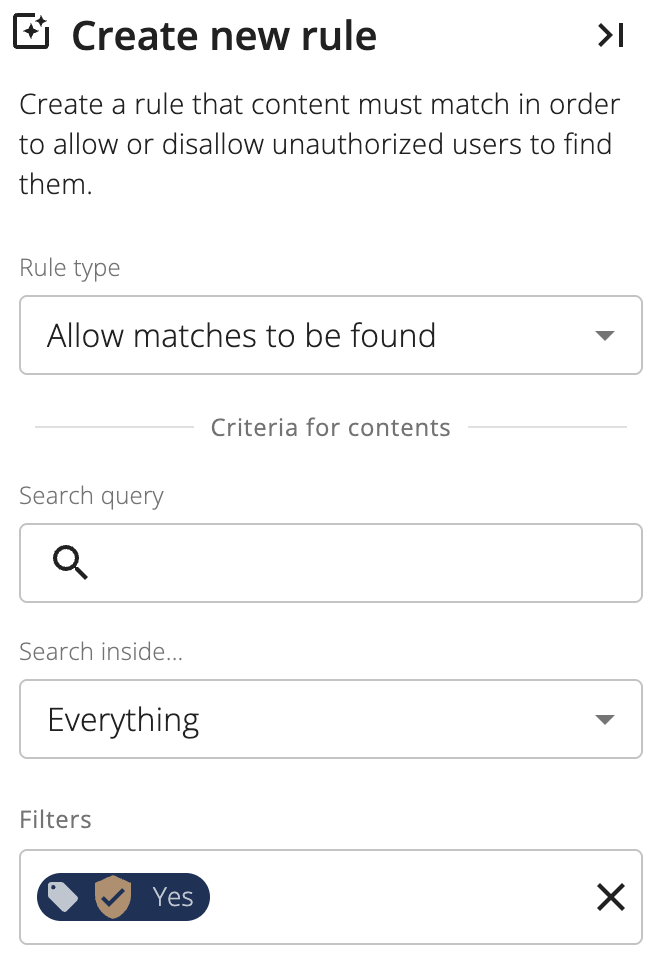Viewport: 662px width, 966px height.
Task: Click the 'Create new rule' heading text
Action: pos(224,36)
